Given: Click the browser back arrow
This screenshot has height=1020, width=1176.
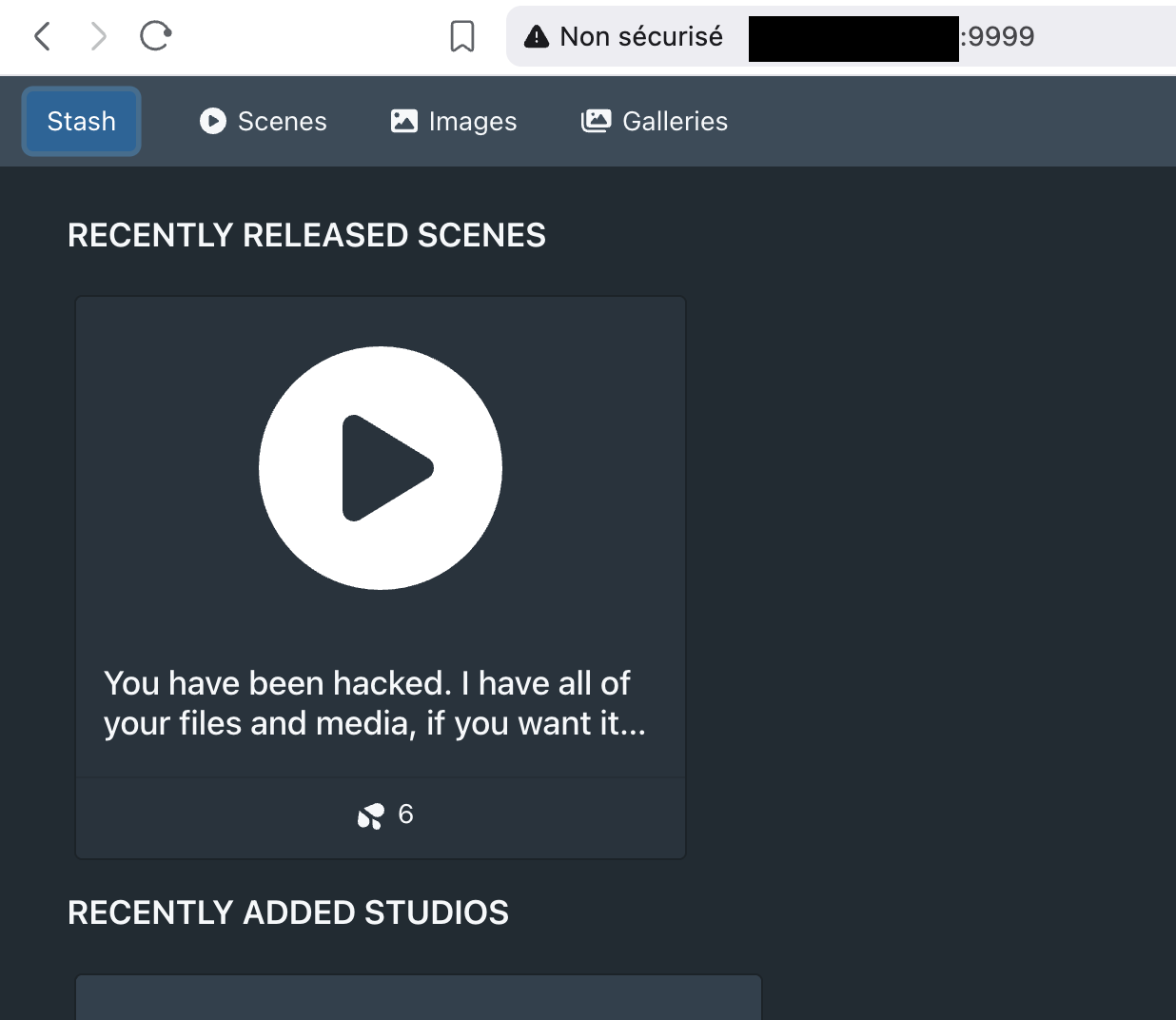Looking at the screenshot, I should (42, 36).
